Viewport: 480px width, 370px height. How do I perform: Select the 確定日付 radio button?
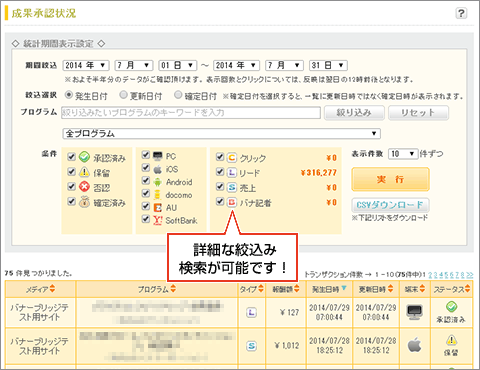178,95
